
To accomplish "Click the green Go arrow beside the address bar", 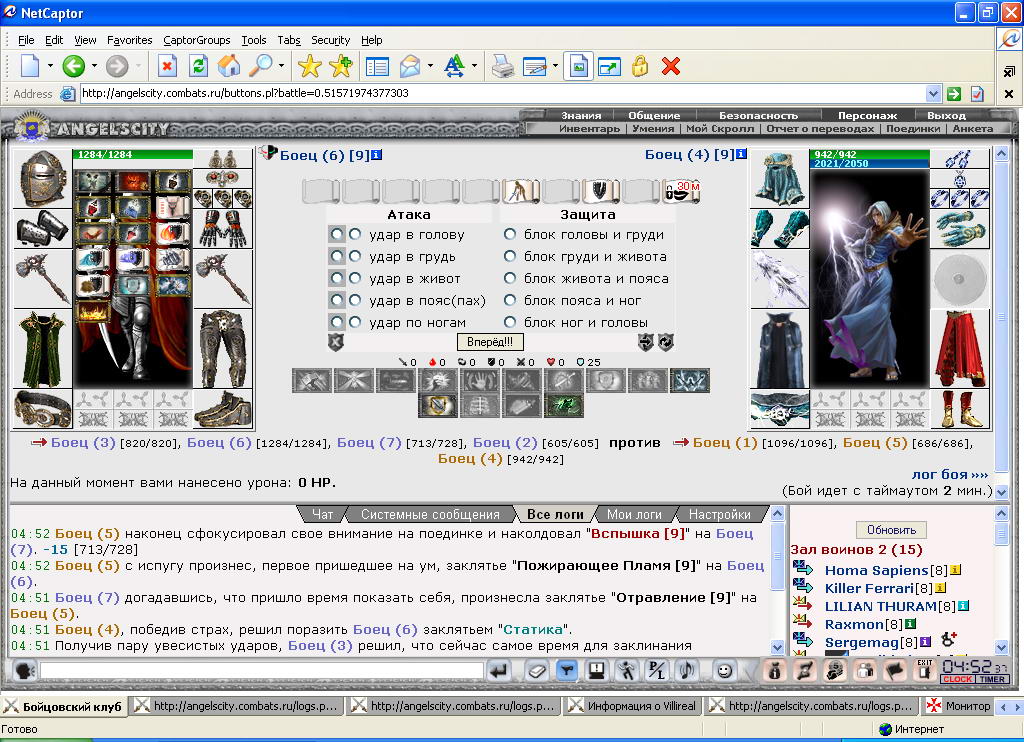I will click(x=954, y=94).
